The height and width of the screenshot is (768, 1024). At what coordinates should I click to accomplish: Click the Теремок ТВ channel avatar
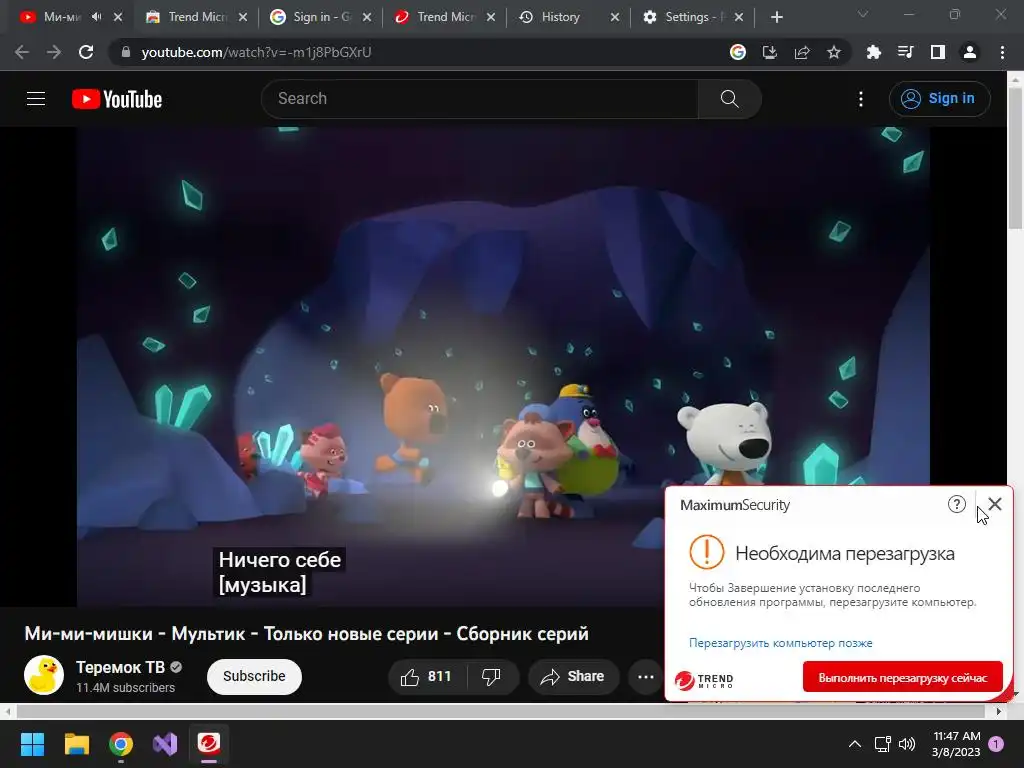point(44,675)
